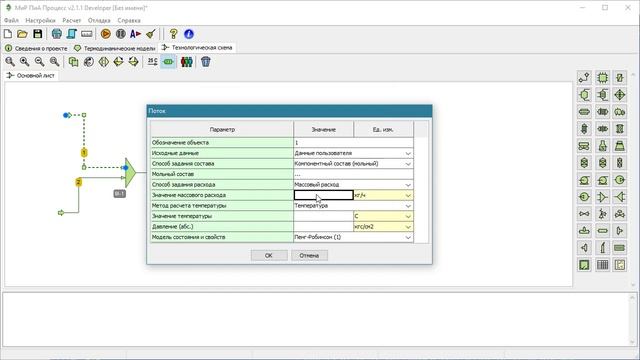This screenshot has height=360, width=640.
Task: Select yellow stream label 2 on canvas
Action: 78,182
